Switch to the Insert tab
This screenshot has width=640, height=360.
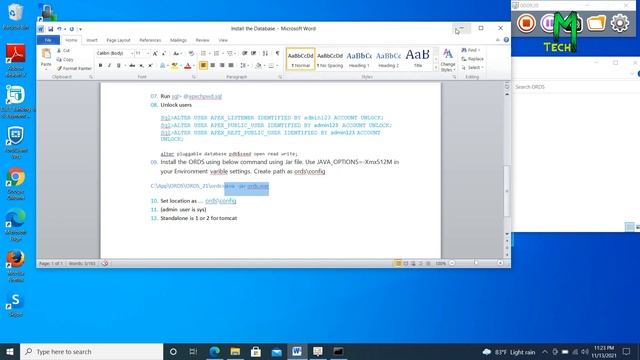tap(92, 40)
